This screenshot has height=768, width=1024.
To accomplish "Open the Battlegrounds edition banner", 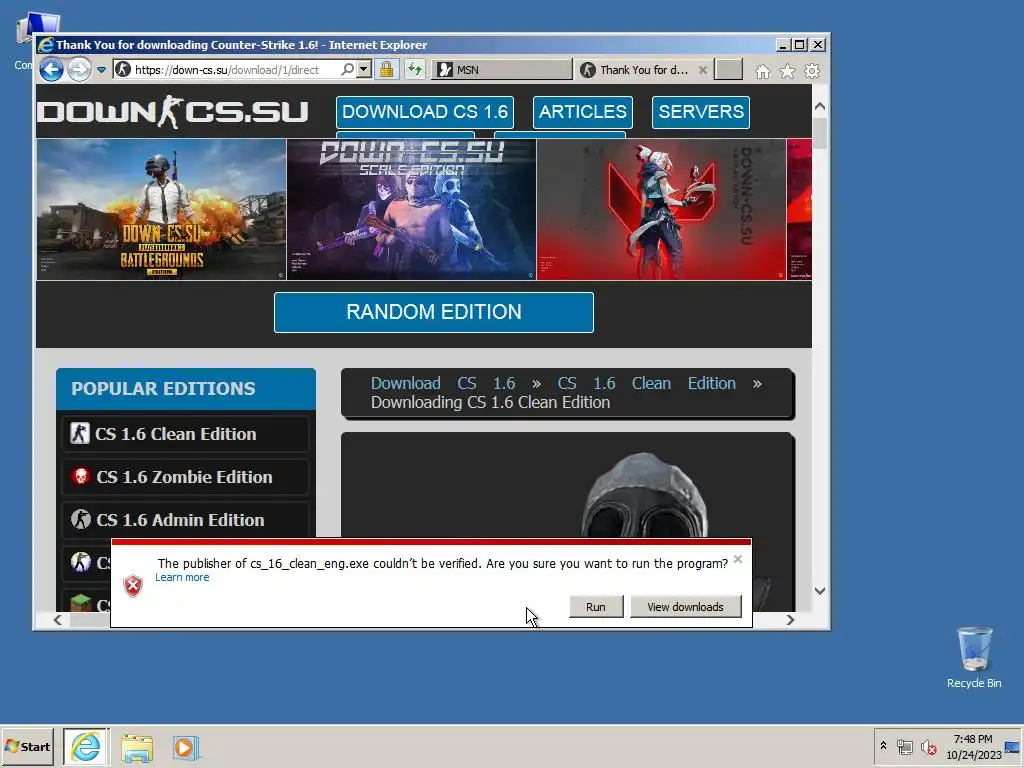I will pyautogui.click(x=161, y=210).
